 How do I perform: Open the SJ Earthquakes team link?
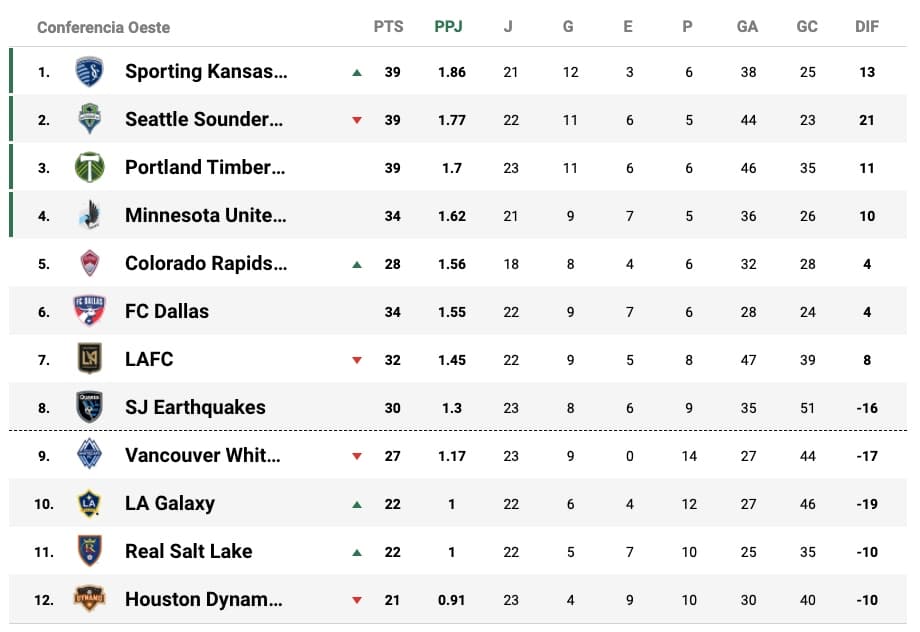[195, 407]
